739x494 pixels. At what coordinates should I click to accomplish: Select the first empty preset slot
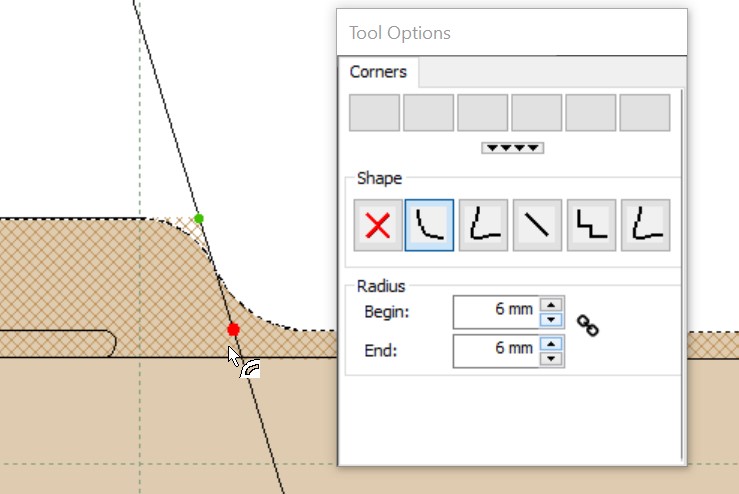[375, 113]
